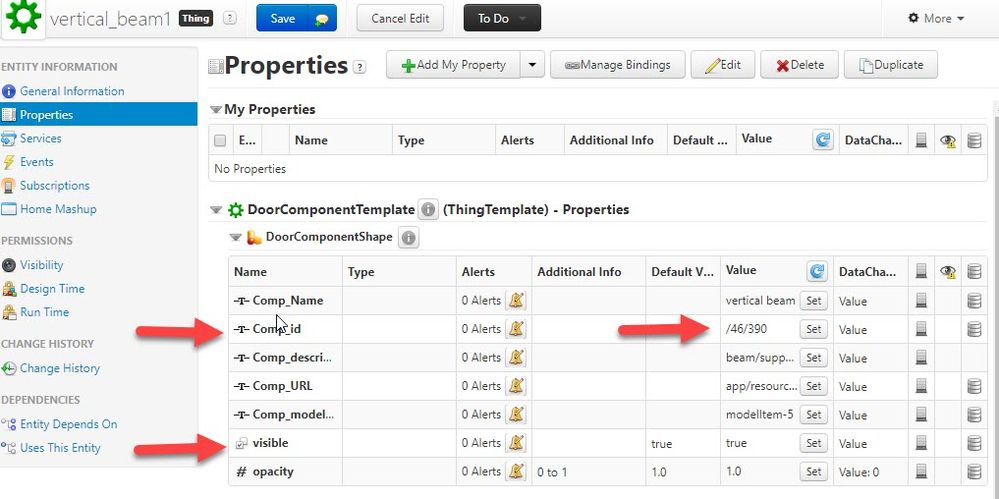Click alert bell icon for Comp_URL
The image size is (999, 499).
[x=516, y=386]
